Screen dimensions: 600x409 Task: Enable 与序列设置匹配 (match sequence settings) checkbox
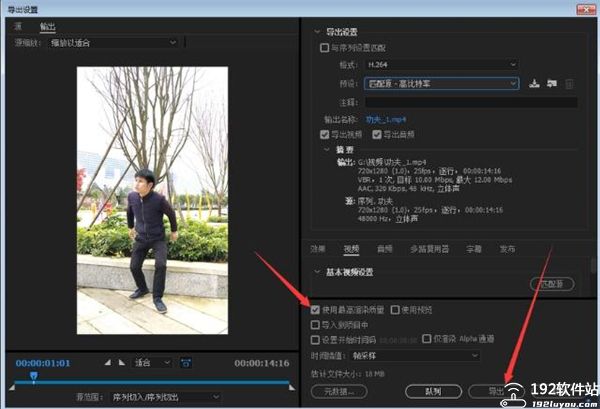323,47
